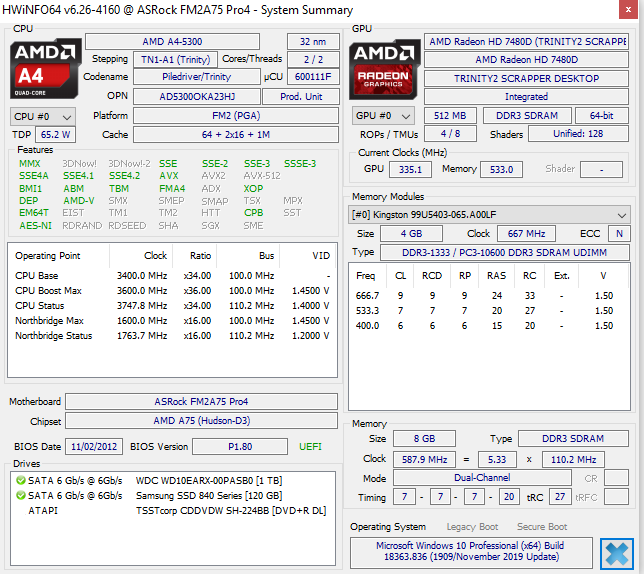Click the 32 nm process field
Screen dimensions: 644x574
click(313, 41)
